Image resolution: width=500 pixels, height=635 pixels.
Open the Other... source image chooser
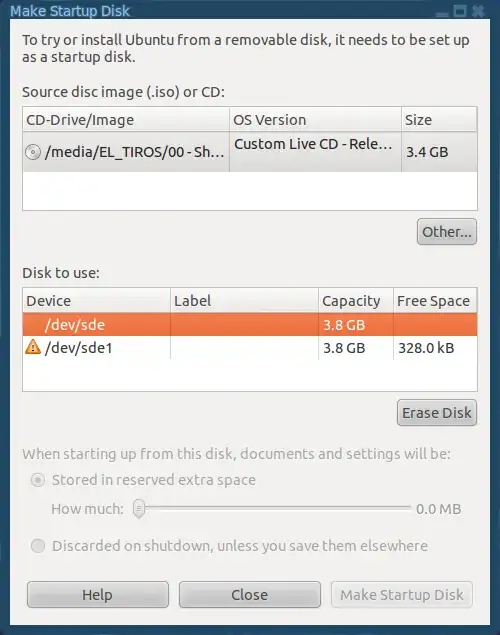447,232
